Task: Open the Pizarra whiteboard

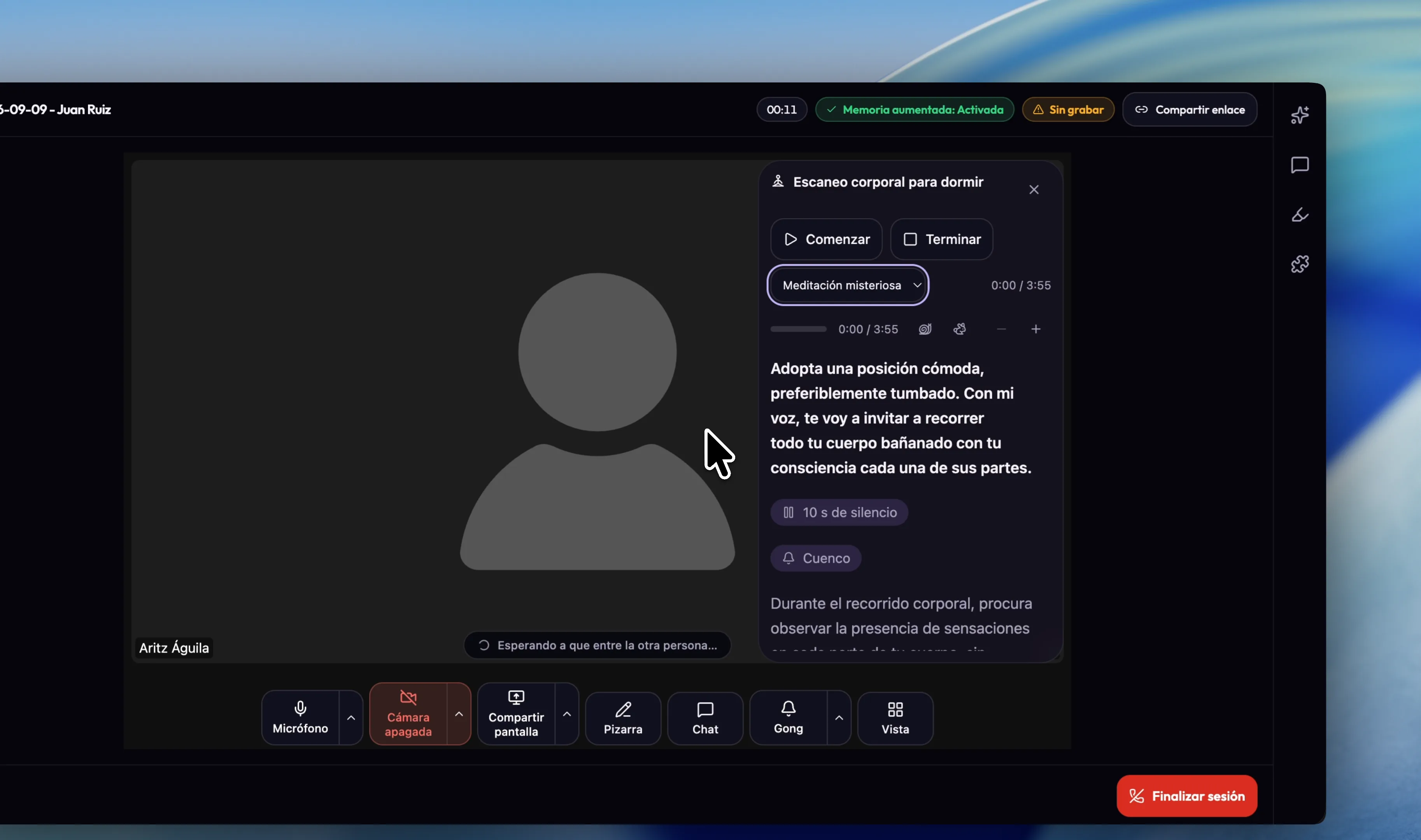Action: pyautogui.click(x=623, y=718)
